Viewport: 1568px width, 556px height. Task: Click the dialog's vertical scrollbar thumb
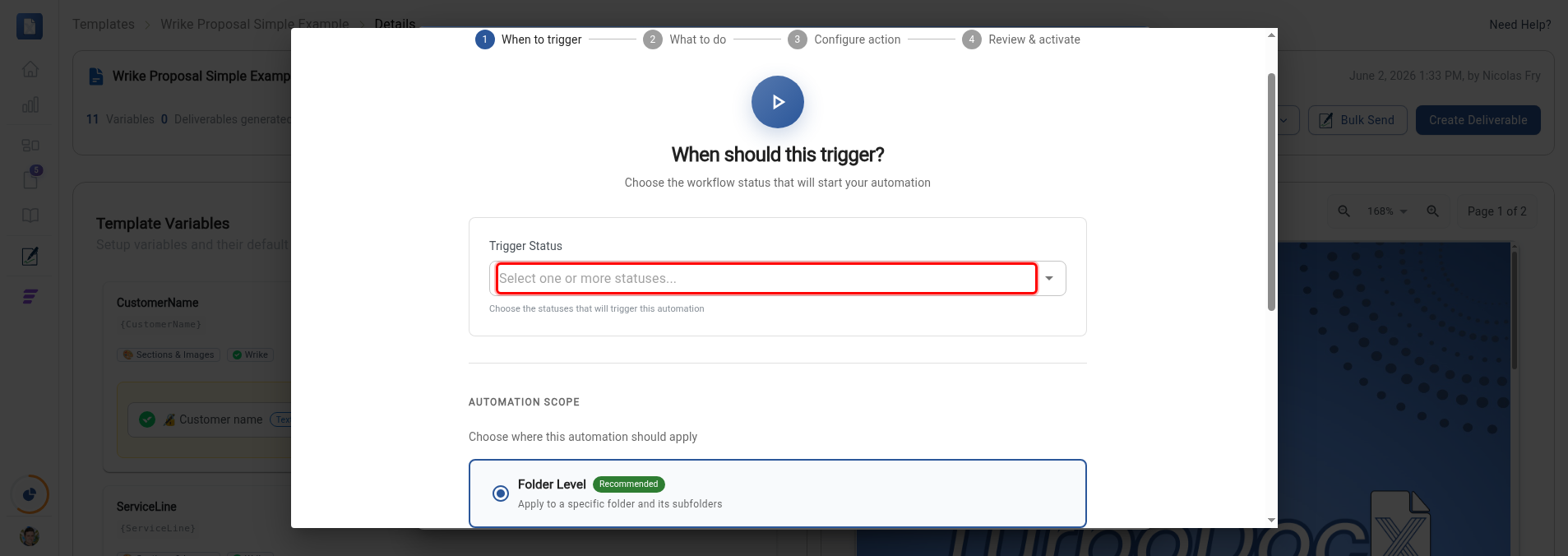[x=1271, y=192]
